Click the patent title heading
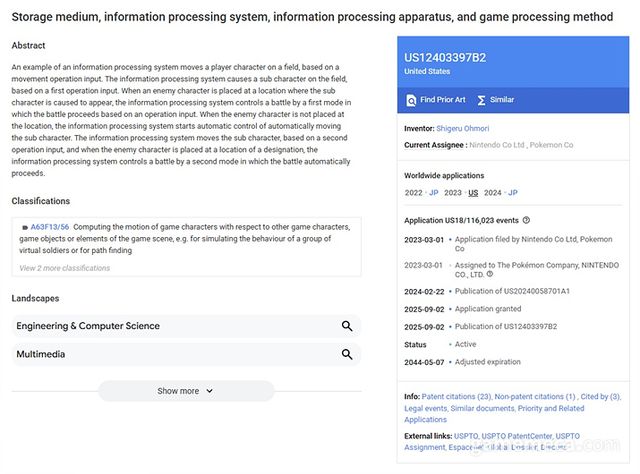The height and width of the screenshot is (474, 640). (312, 17)
